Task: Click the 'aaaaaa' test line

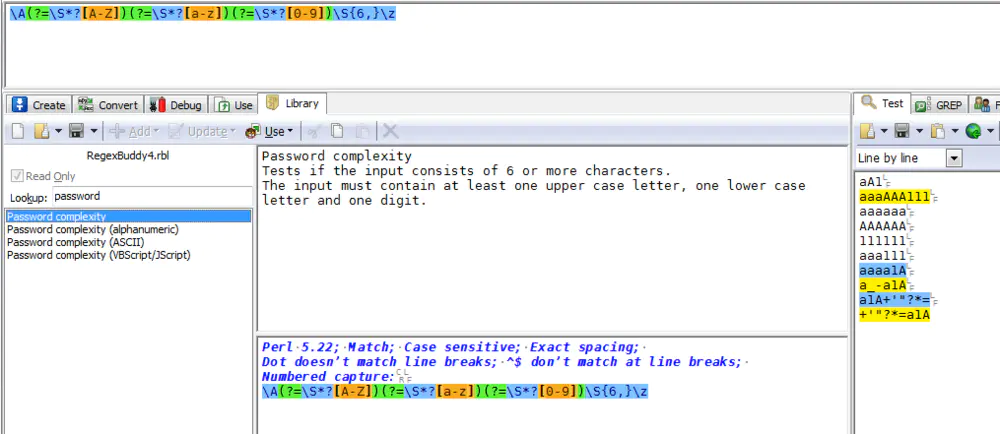Action: pyautogui.click(x=883, y=212)
